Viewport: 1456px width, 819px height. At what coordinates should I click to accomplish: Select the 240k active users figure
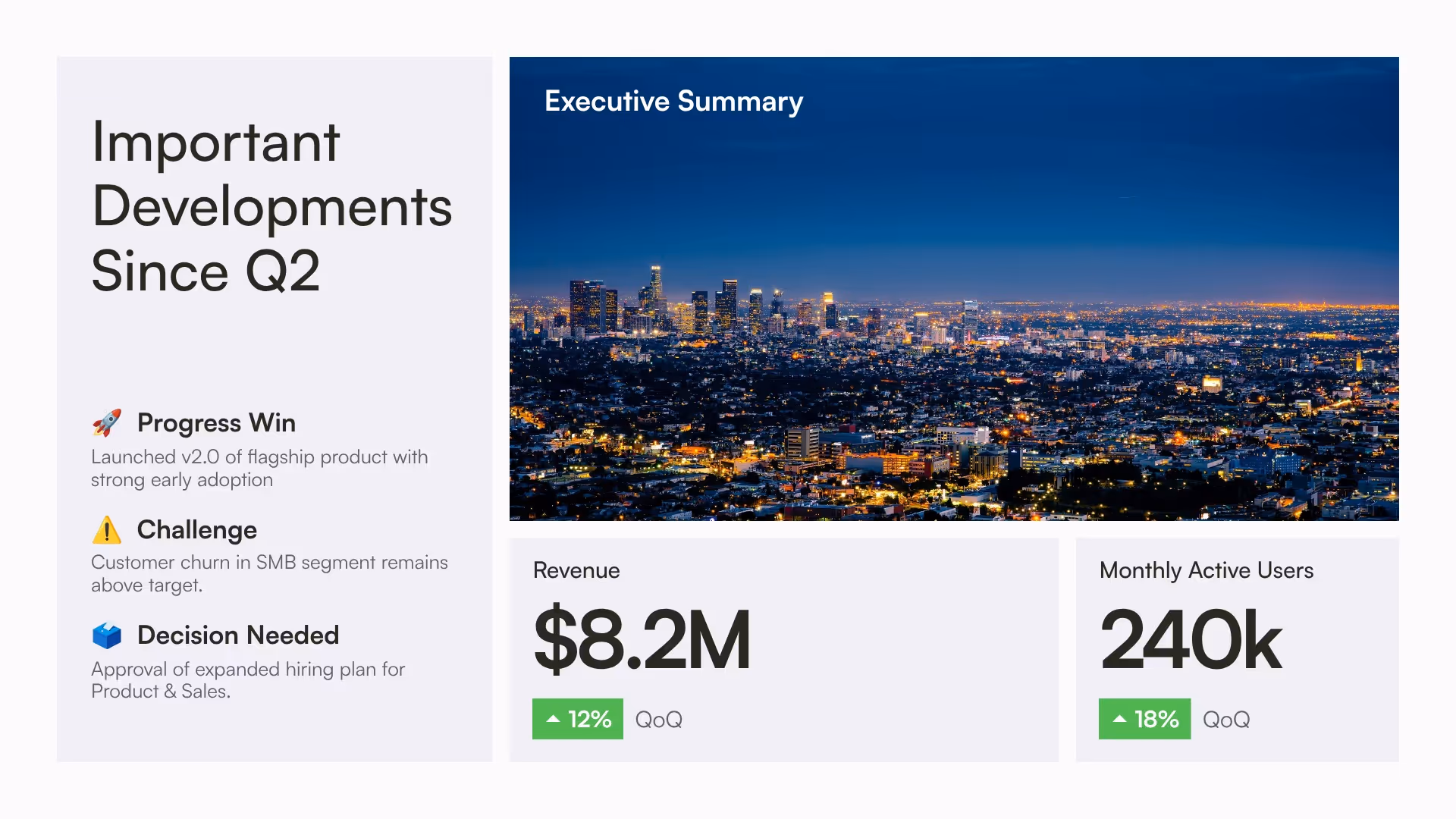click(1191, 641)
